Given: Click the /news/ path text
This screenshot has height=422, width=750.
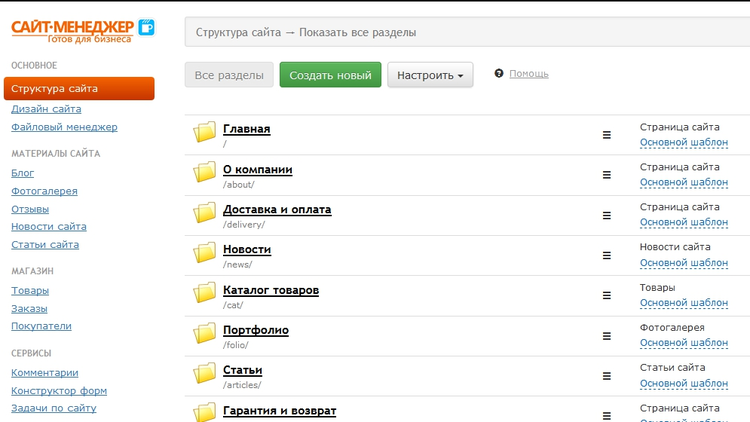Looking at the screenshot, I should pyautogui.click(x=237, y=265).
